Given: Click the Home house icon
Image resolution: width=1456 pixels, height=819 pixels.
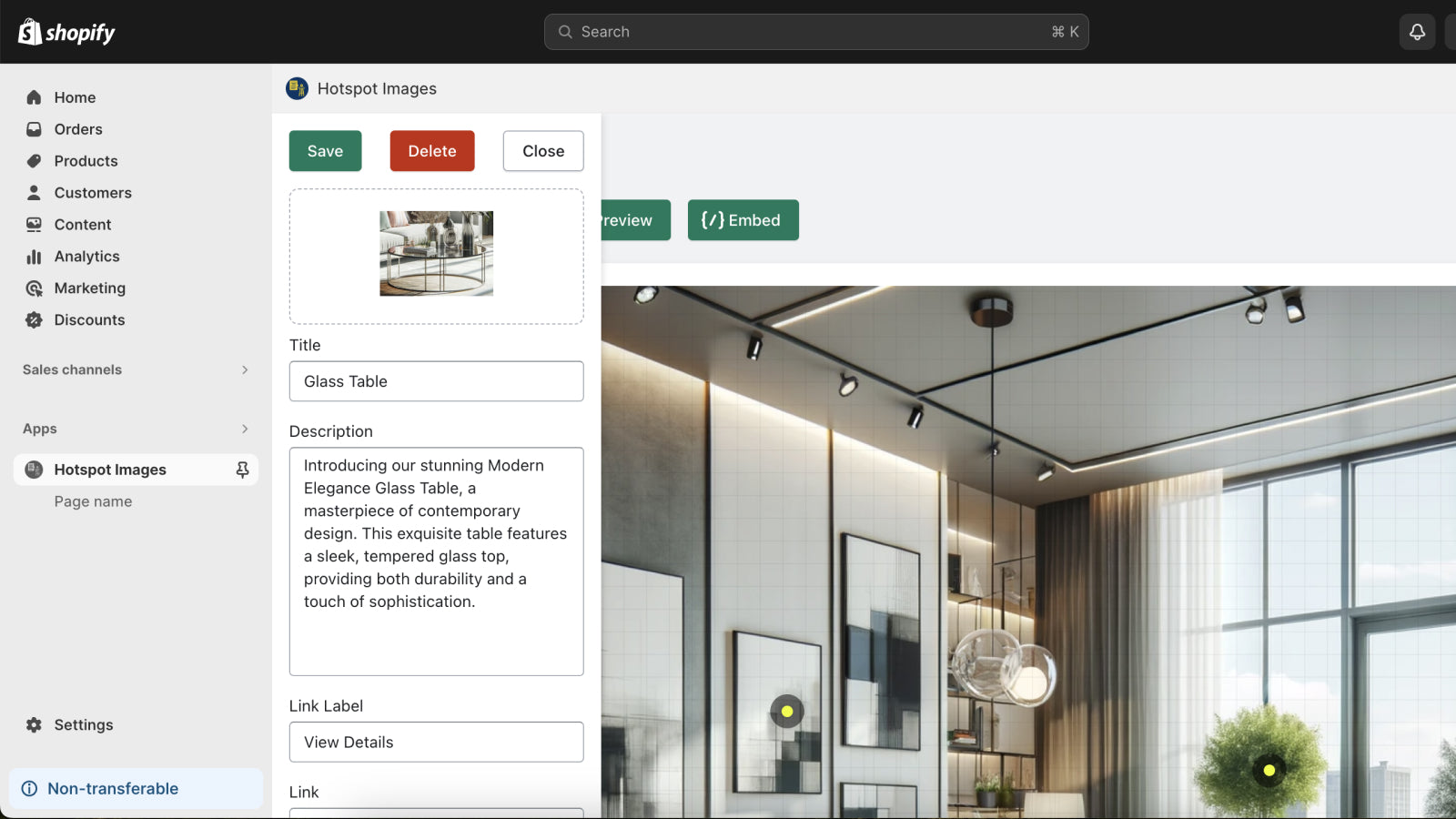Looking at the screenshot, I should (x=34, y=97).
